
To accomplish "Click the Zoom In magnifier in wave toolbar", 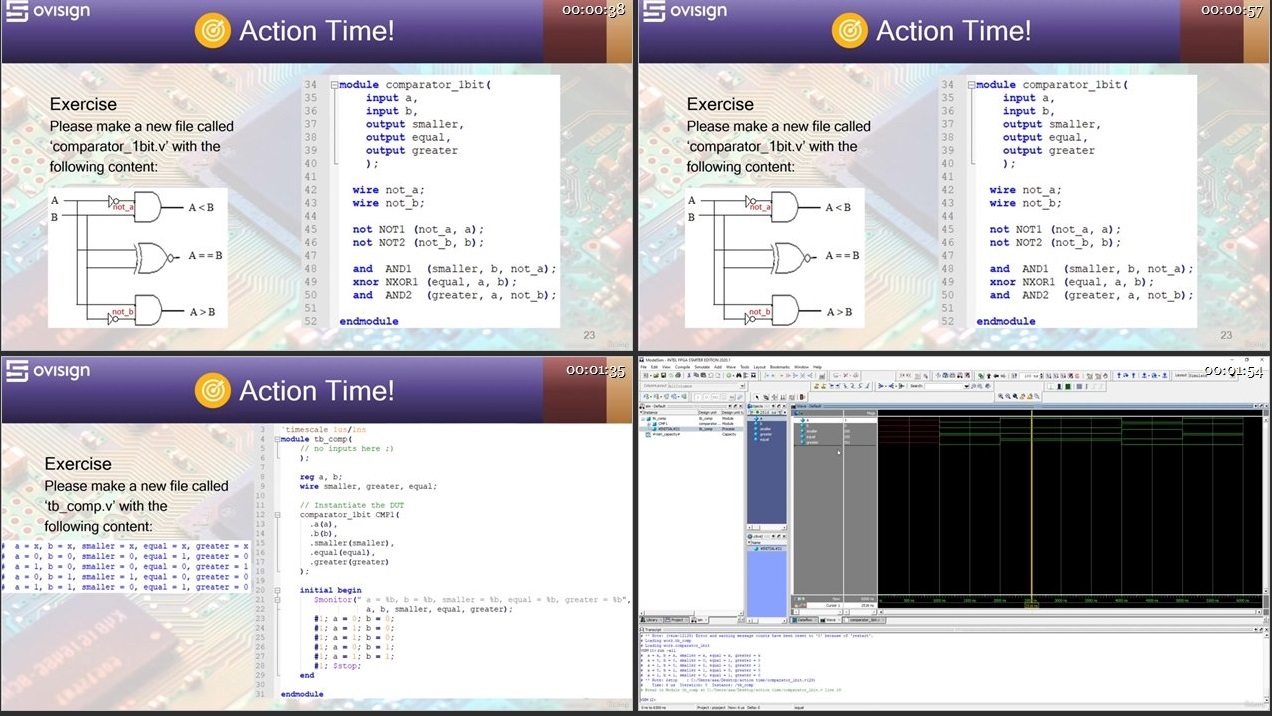I will [1001, 396].
